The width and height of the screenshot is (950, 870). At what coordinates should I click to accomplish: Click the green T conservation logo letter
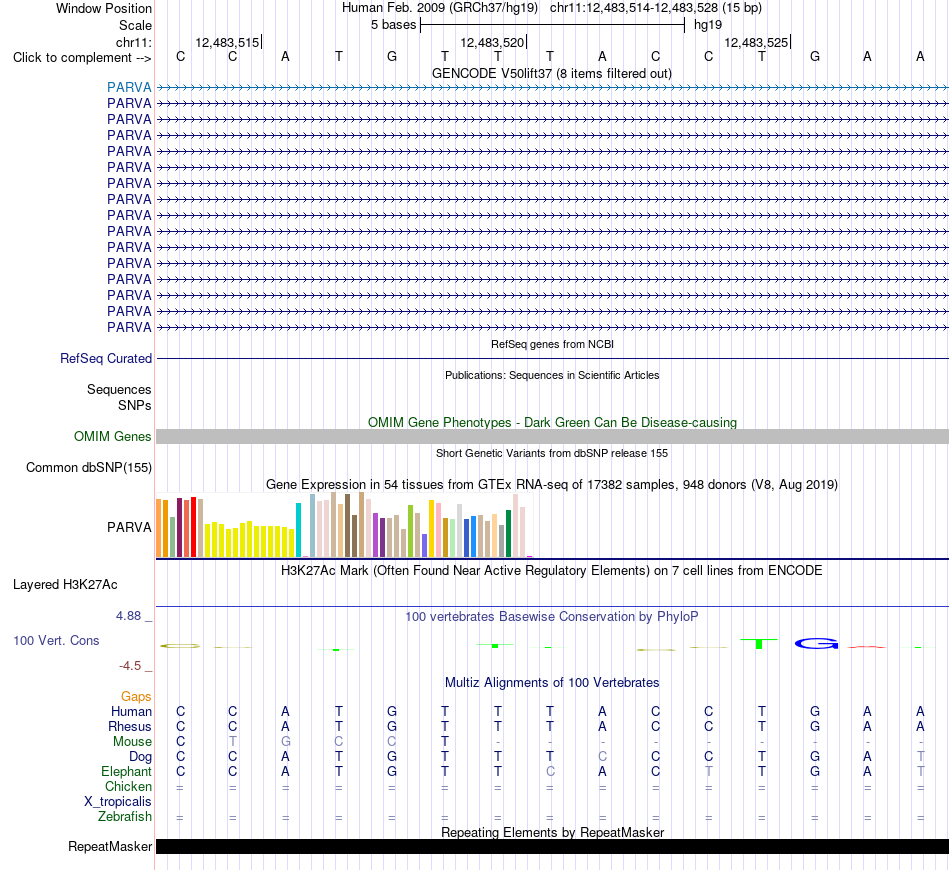pyautogui.click(x=759, y=643)
